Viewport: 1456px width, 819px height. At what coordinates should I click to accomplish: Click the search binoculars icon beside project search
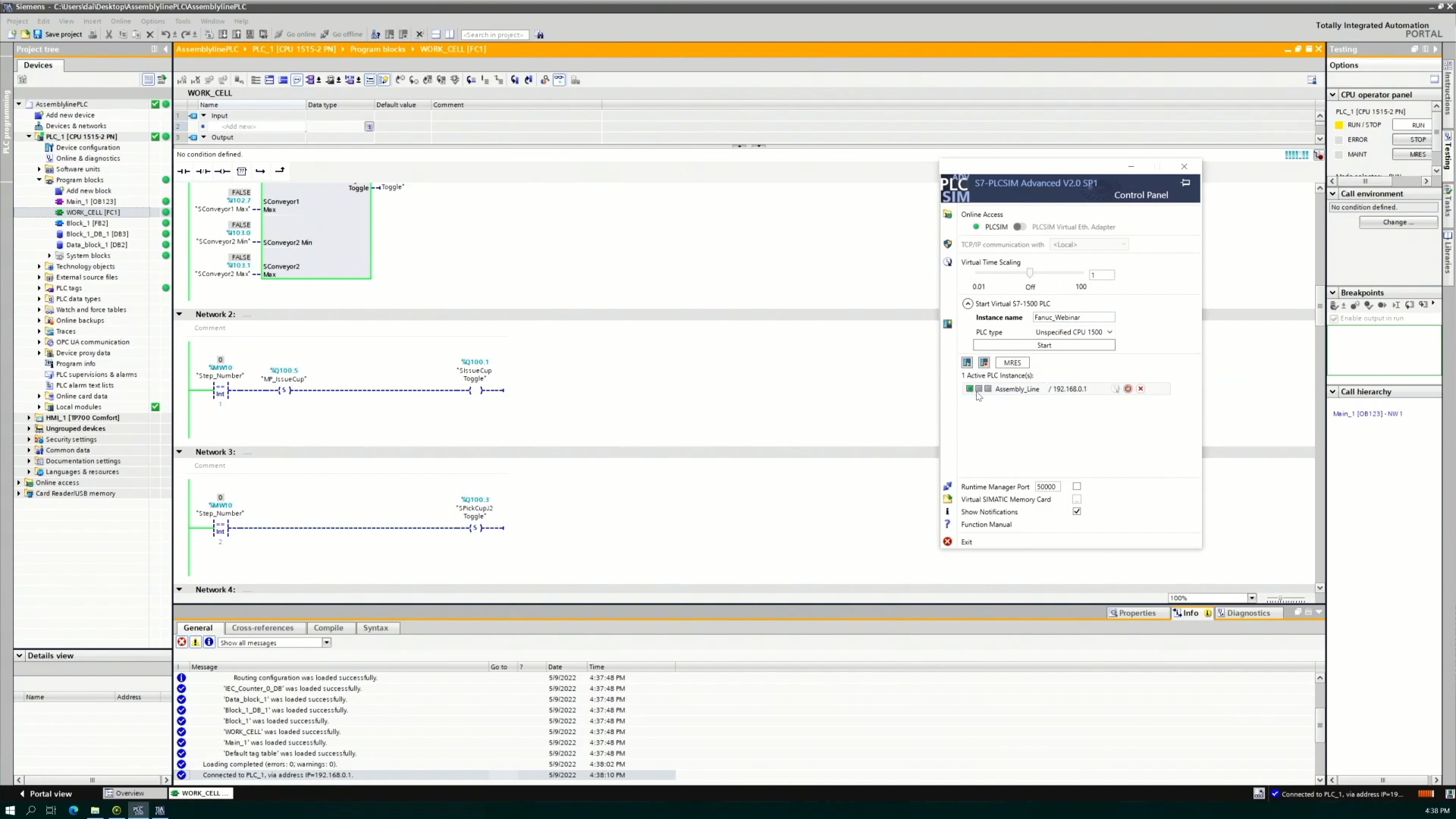[539, 34]
